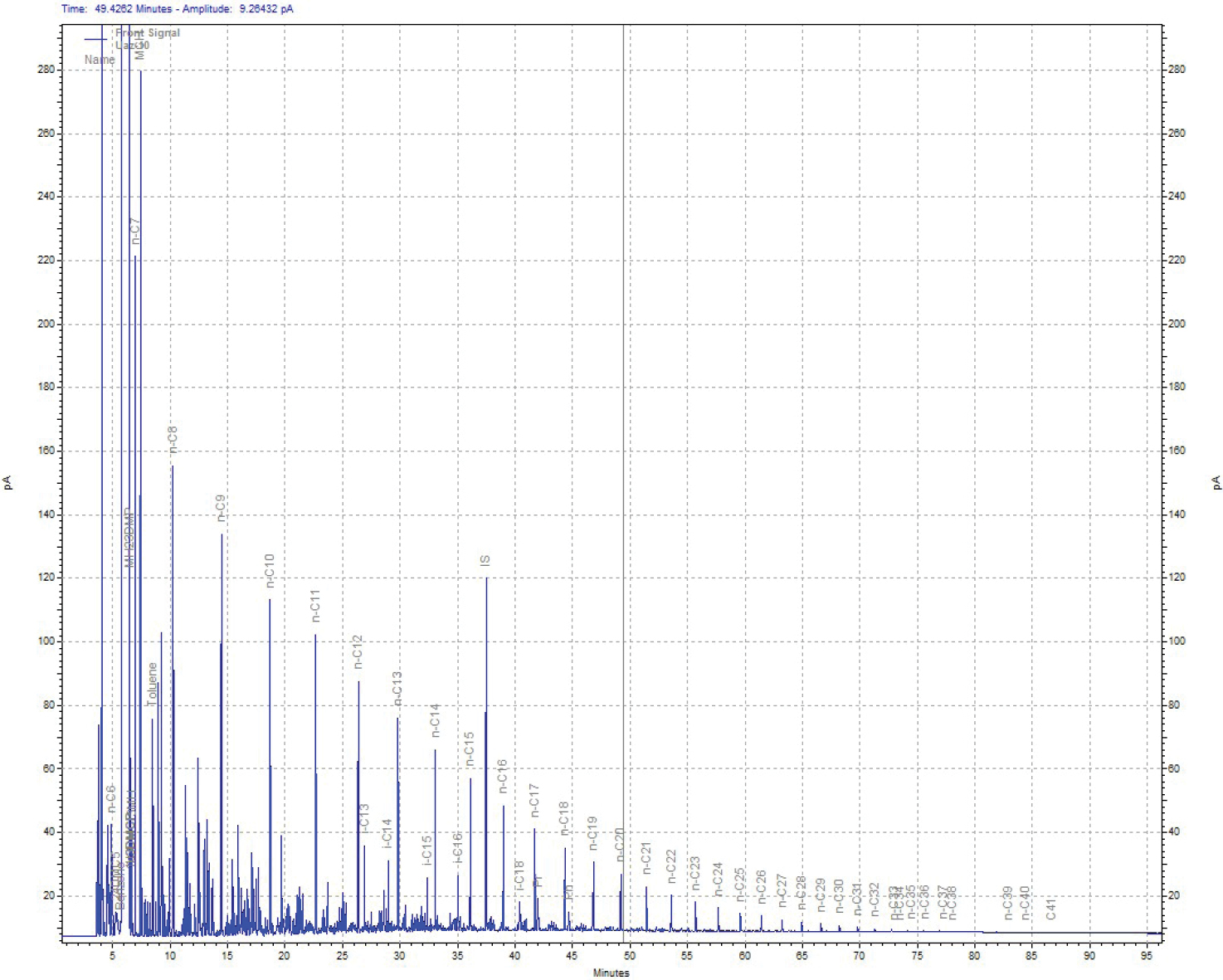Select the i-C15 peak label
The width and height of the screenshot is (1223, 980).
pyautogui.click(x=427, y=851)
